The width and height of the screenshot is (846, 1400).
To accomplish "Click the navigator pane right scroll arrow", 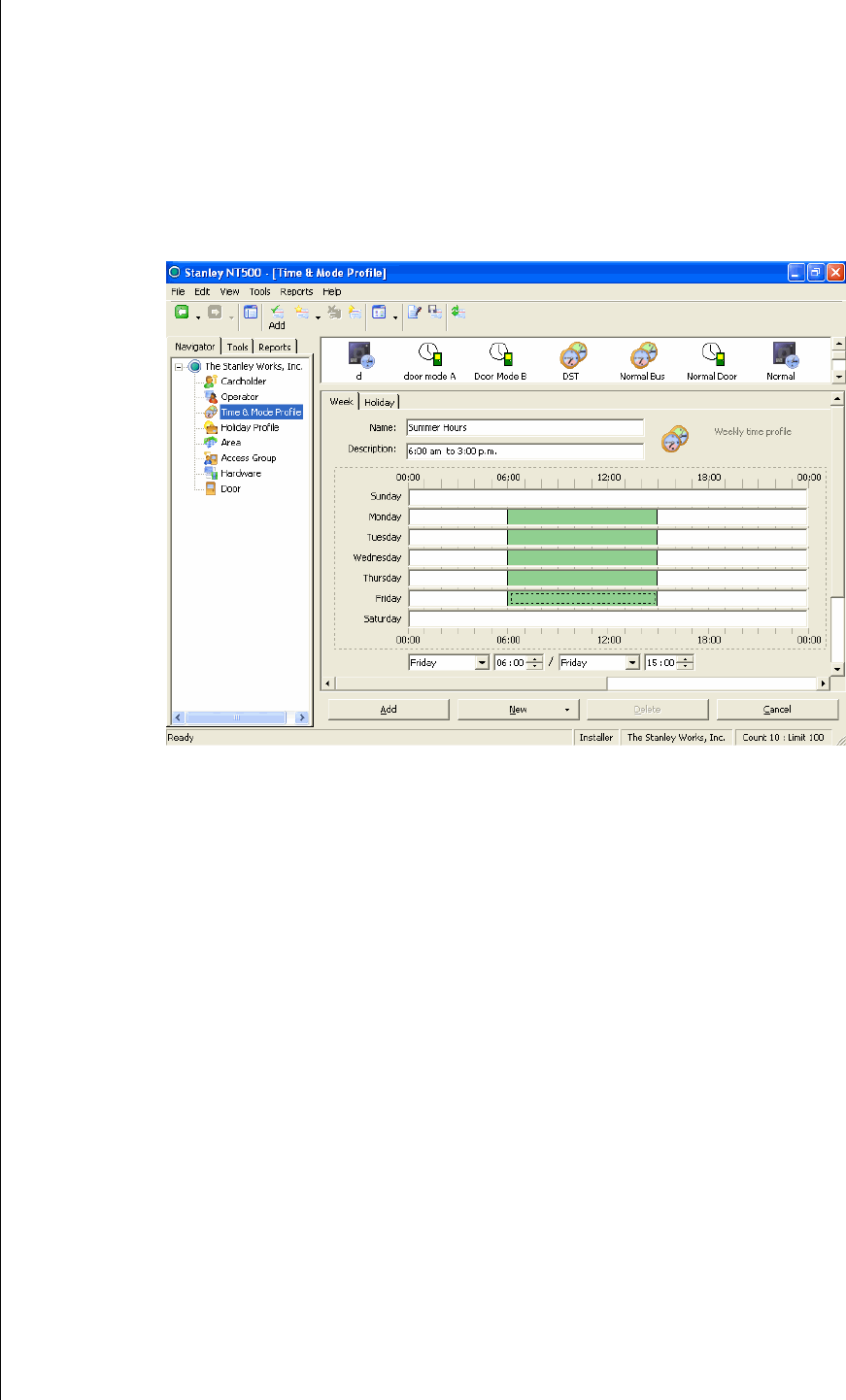I will click(302, 717).
